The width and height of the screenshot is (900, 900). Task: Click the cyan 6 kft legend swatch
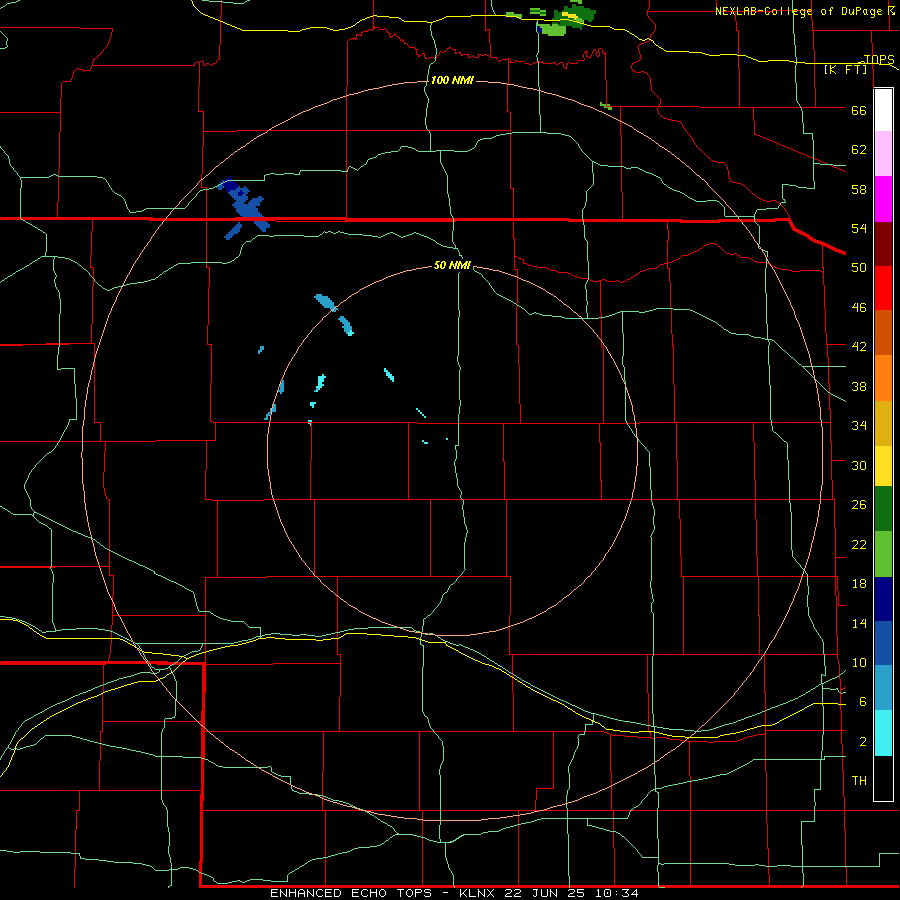pos(883,733)
